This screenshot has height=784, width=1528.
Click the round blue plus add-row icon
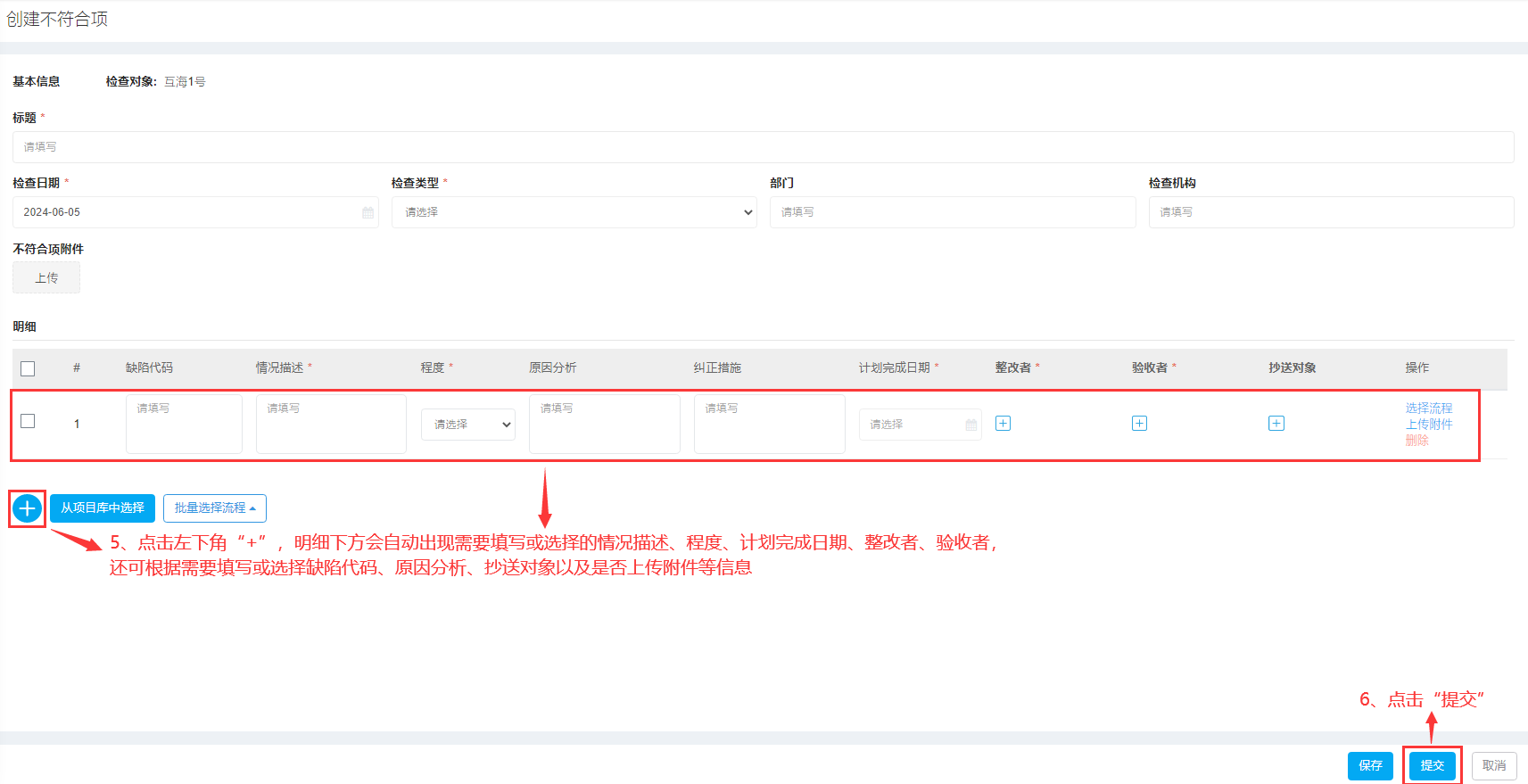(28, 508)
